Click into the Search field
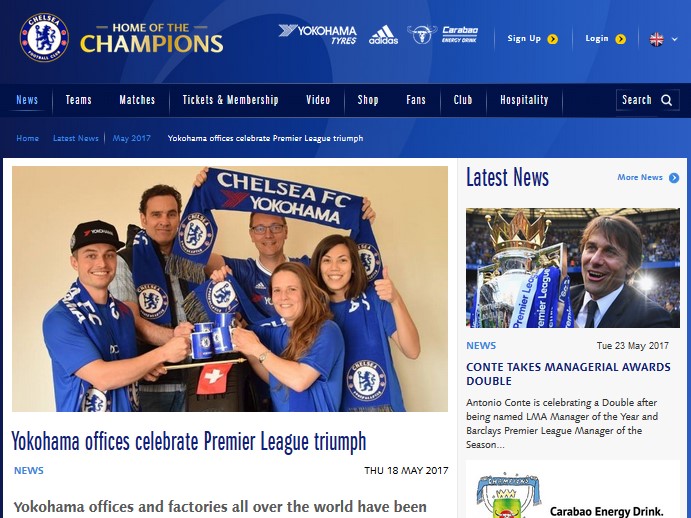The image size is (691, 518). pos(647,100)
